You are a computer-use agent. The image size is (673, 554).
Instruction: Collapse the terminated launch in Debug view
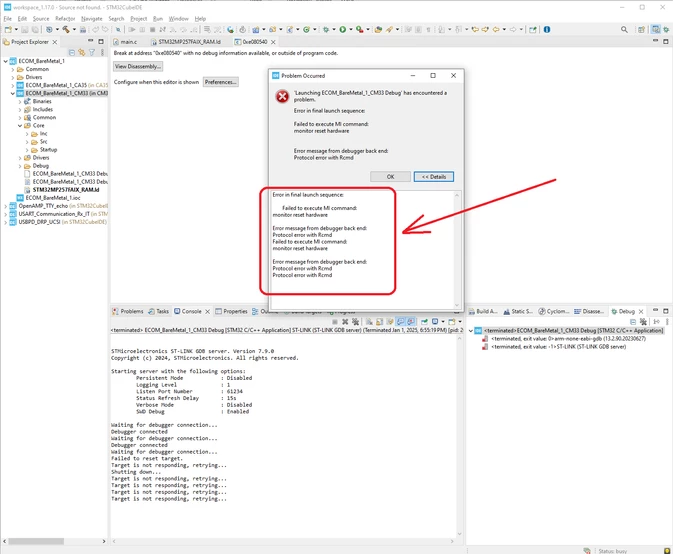(471, 331)
